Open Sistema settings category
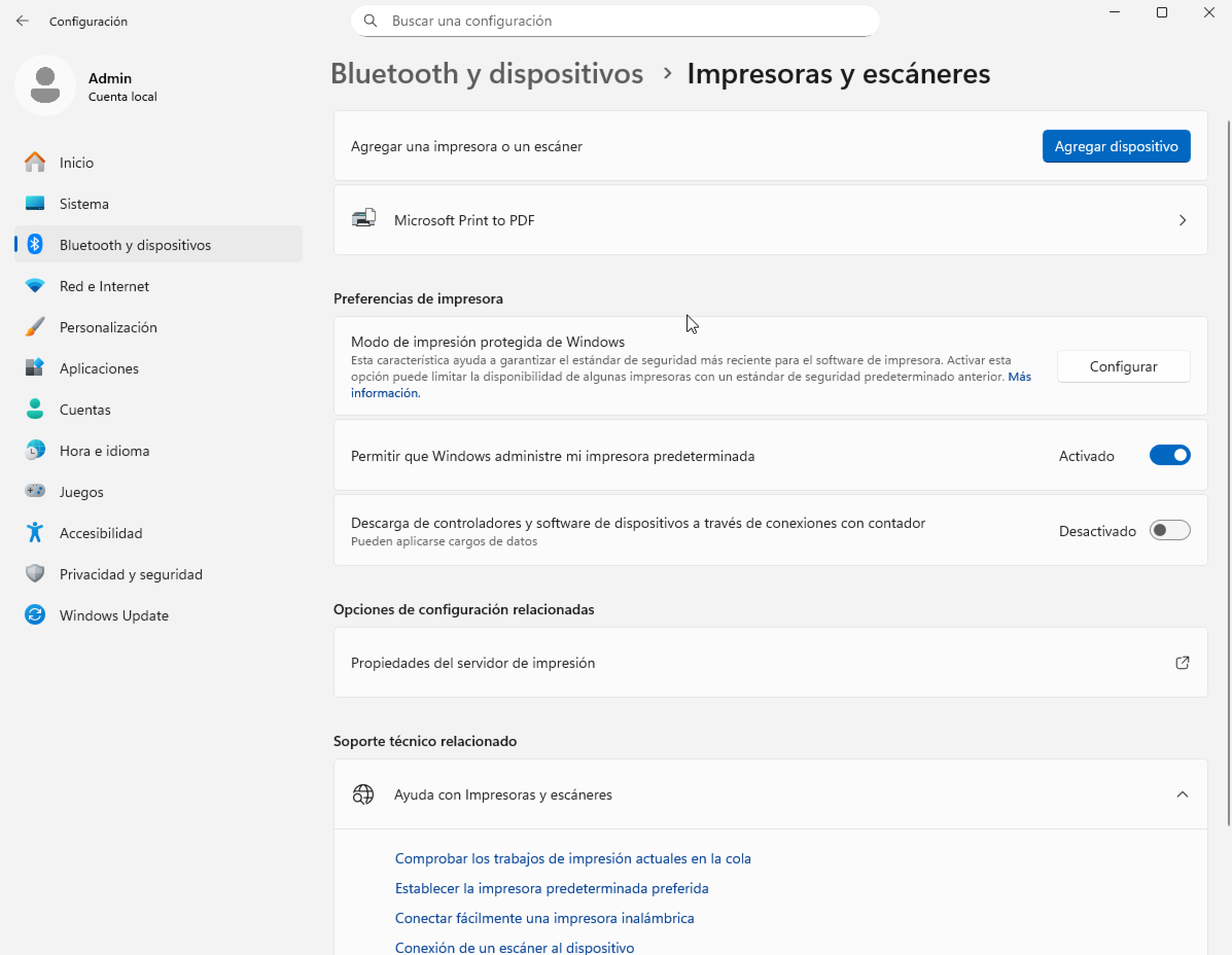The width and height of the screenshot is (1232, 955). 159,204
